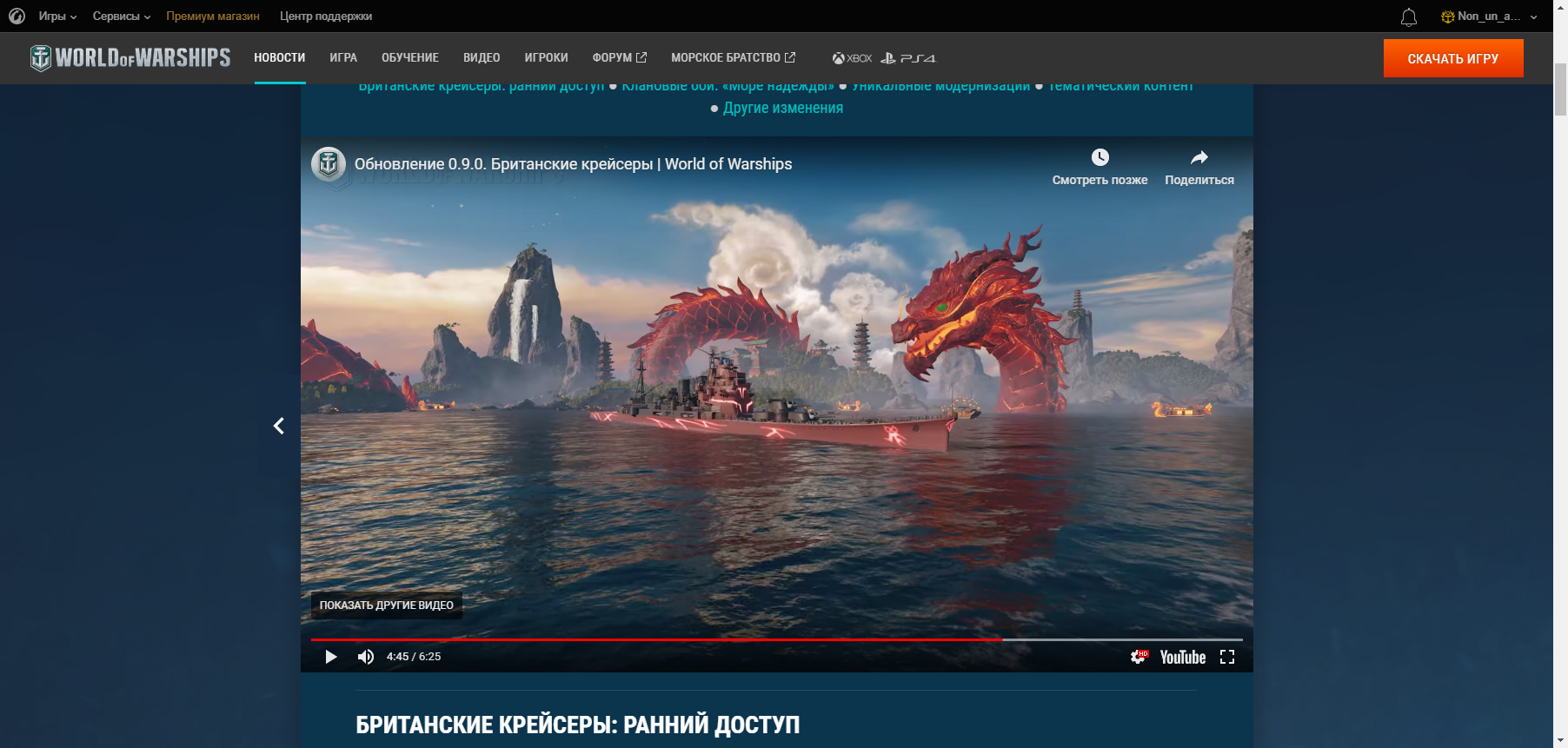This screenshot has height=748, width=1568.
Task: Click the World of Warships logo
Action: coord(130,58)
